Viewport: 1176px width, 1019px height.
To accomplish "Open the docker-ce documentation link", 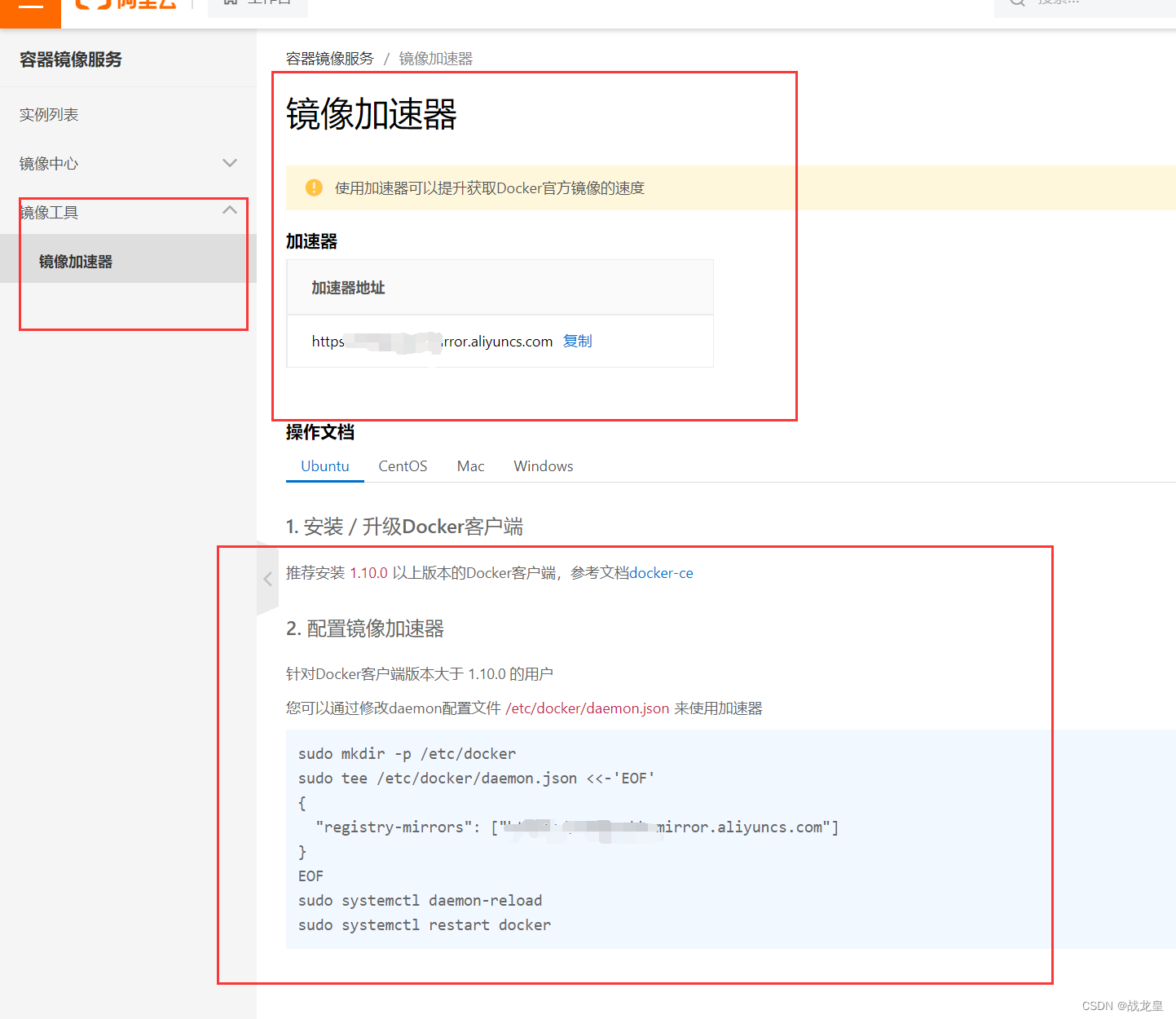I will (x=661, y=573).
